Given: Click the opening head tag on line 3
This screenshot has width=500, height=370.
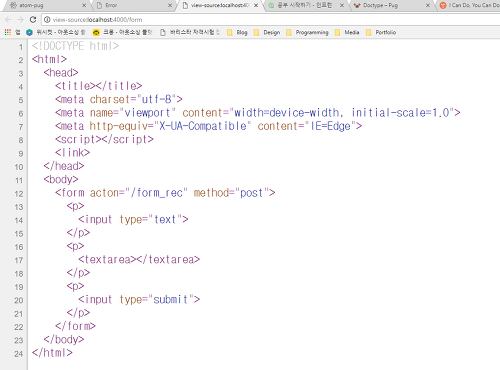Looking at the screenshot, I should (x=61, y=73).
